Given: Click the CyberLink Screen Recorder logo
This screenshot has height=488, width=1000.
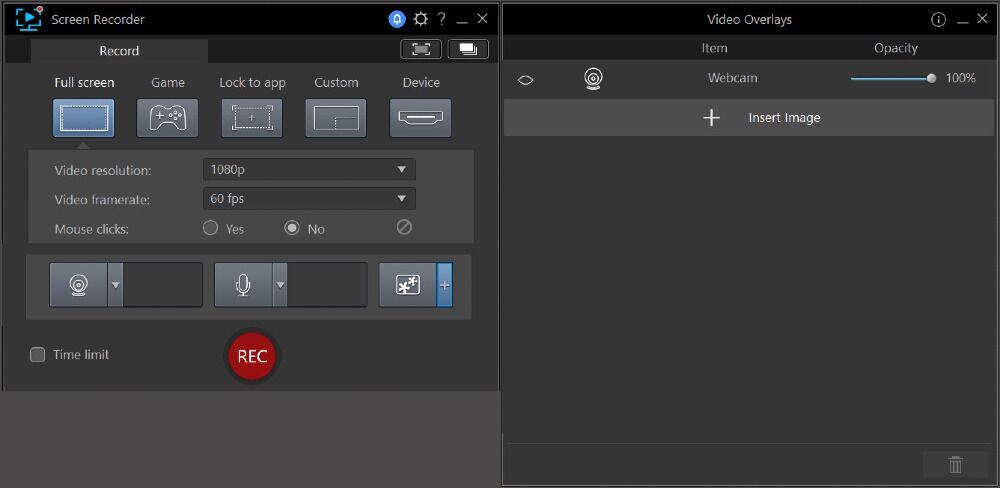Looking at the screenshot, I should (x=29, y=18).
